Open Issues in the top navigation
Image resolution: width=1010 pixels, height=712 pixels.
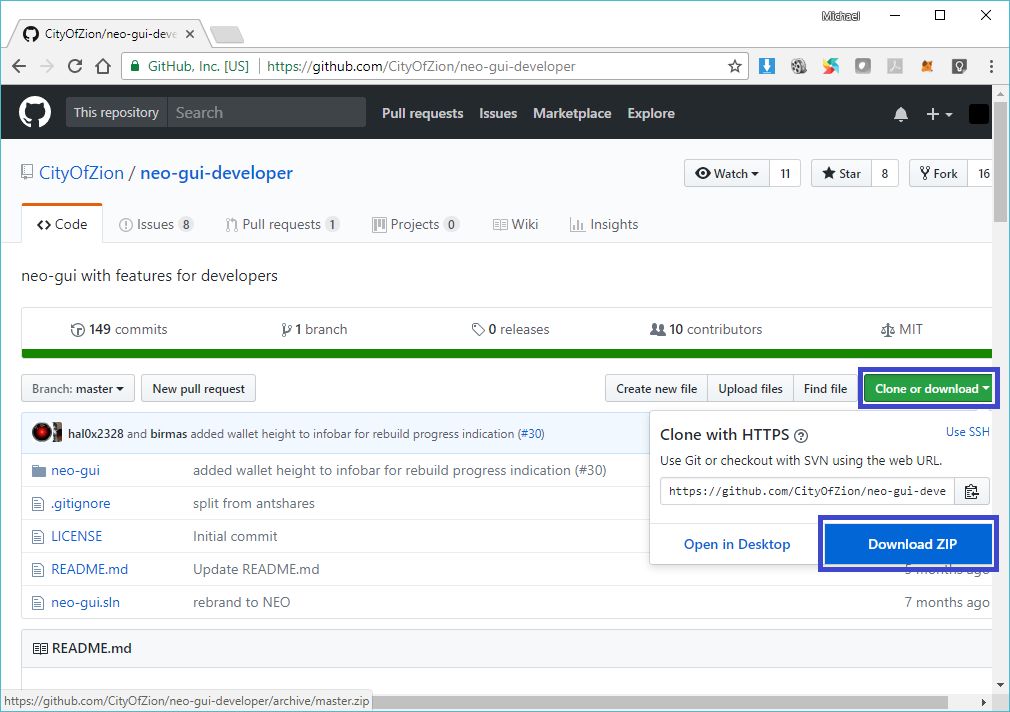(498, 113)
